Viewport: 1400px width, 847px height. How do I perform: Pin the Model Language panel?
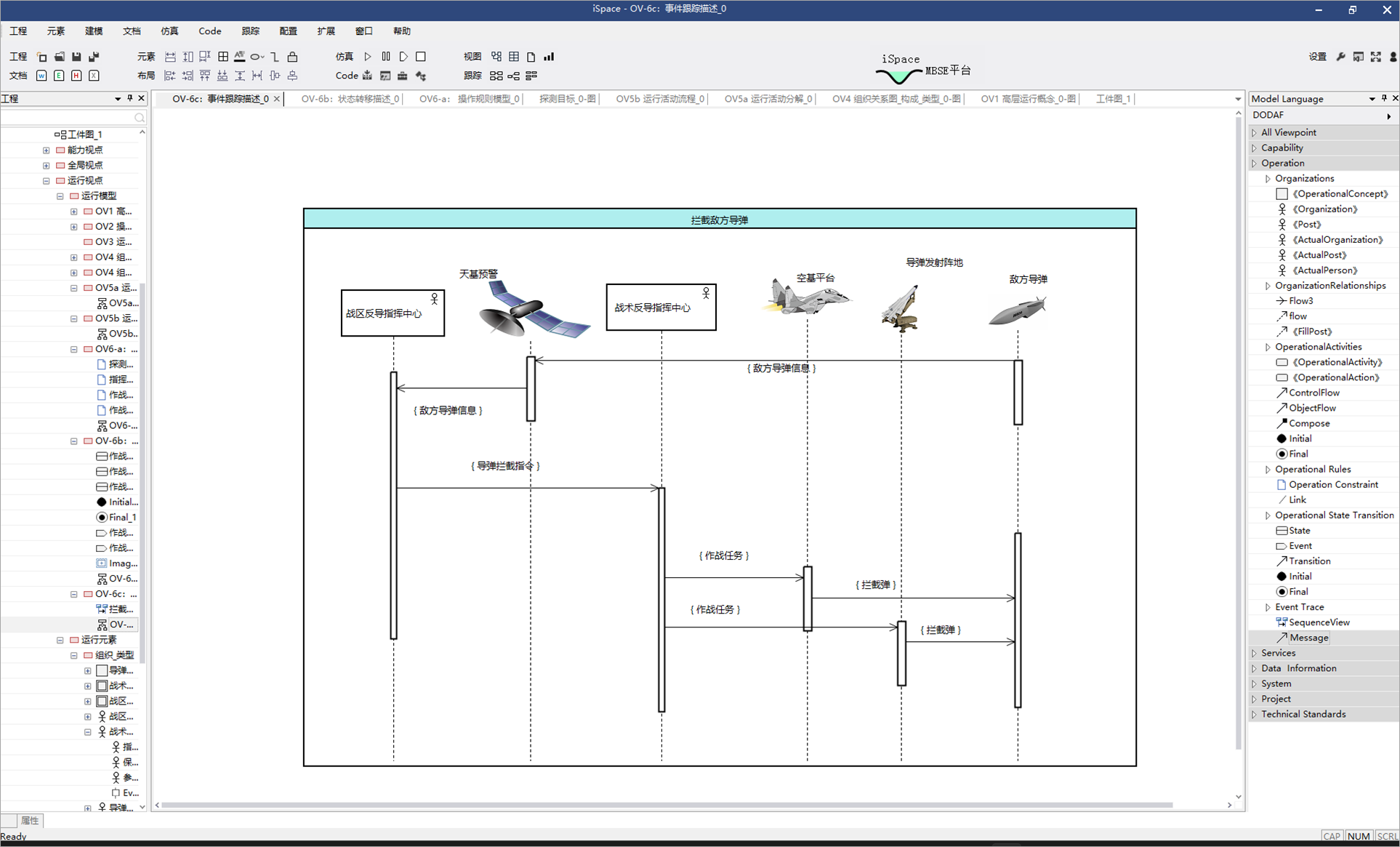point(1384,98)
